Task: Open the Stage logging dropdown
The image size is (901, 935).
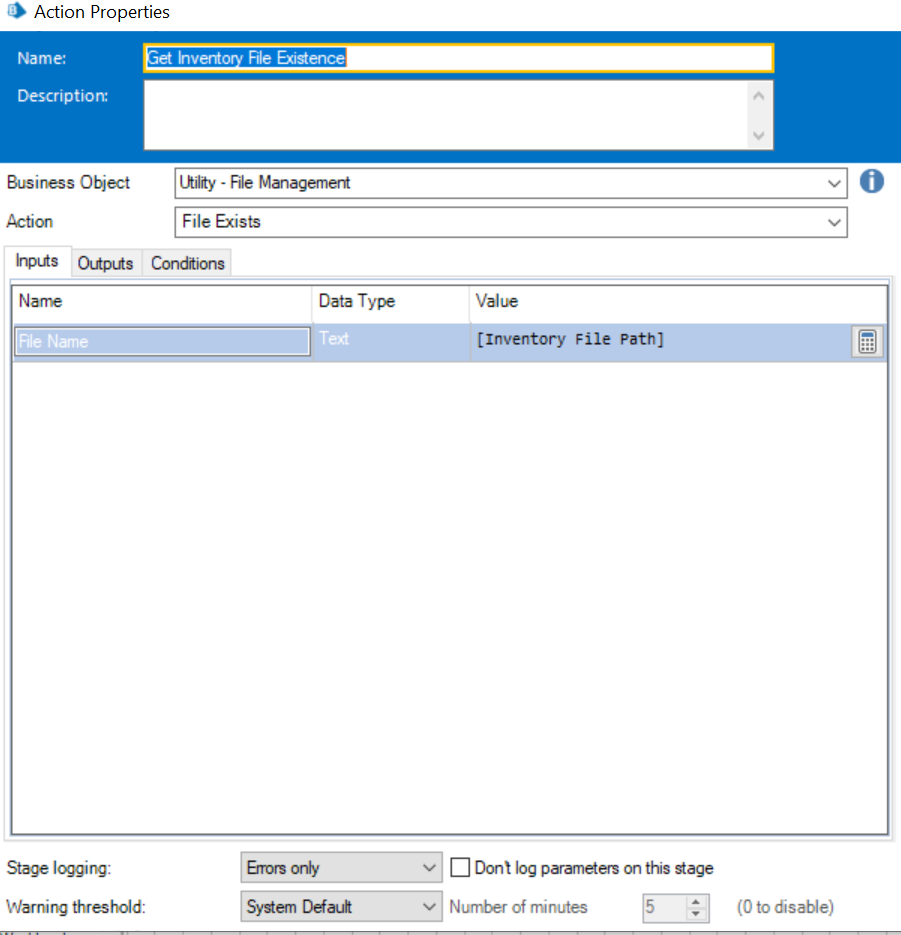Action: coord(430,868)
